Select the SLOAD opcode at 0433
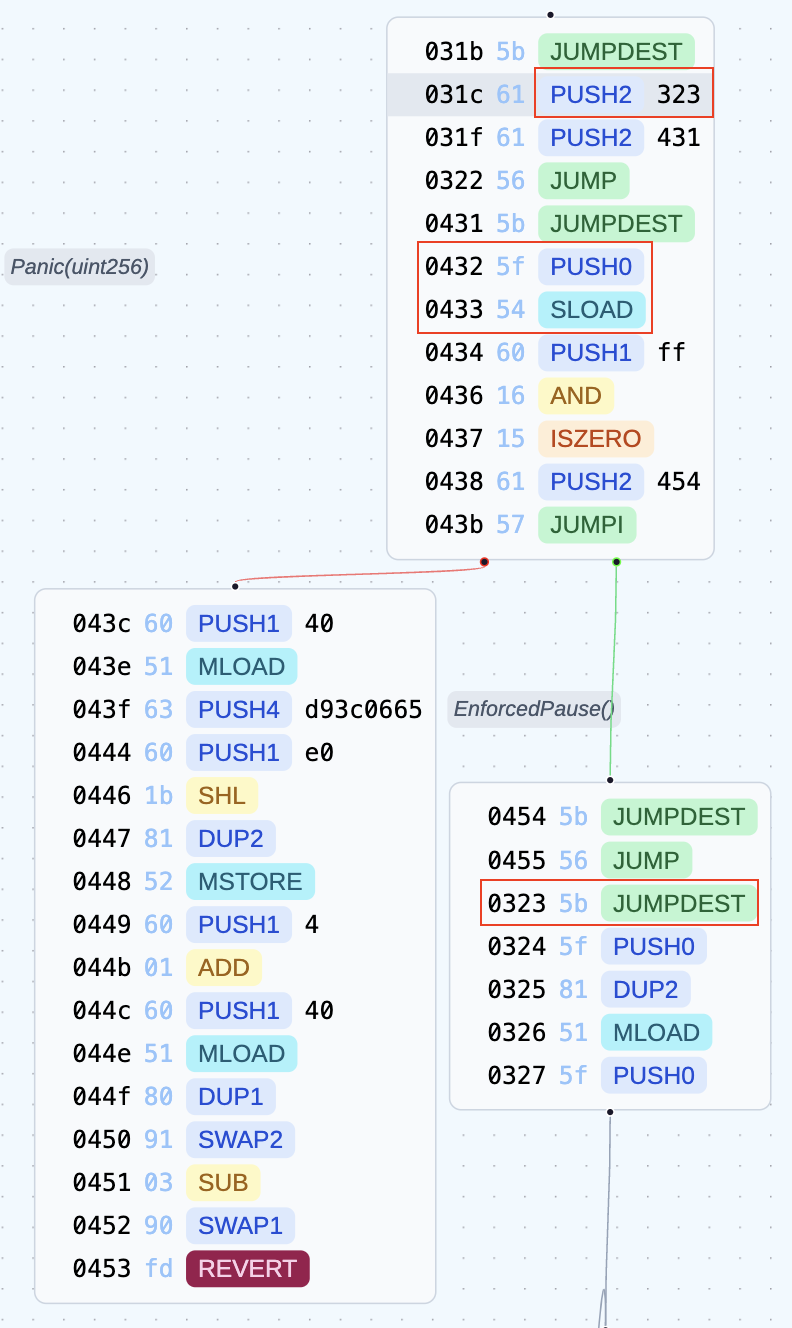The image size is (792, 1328). (x=591, y=310)
